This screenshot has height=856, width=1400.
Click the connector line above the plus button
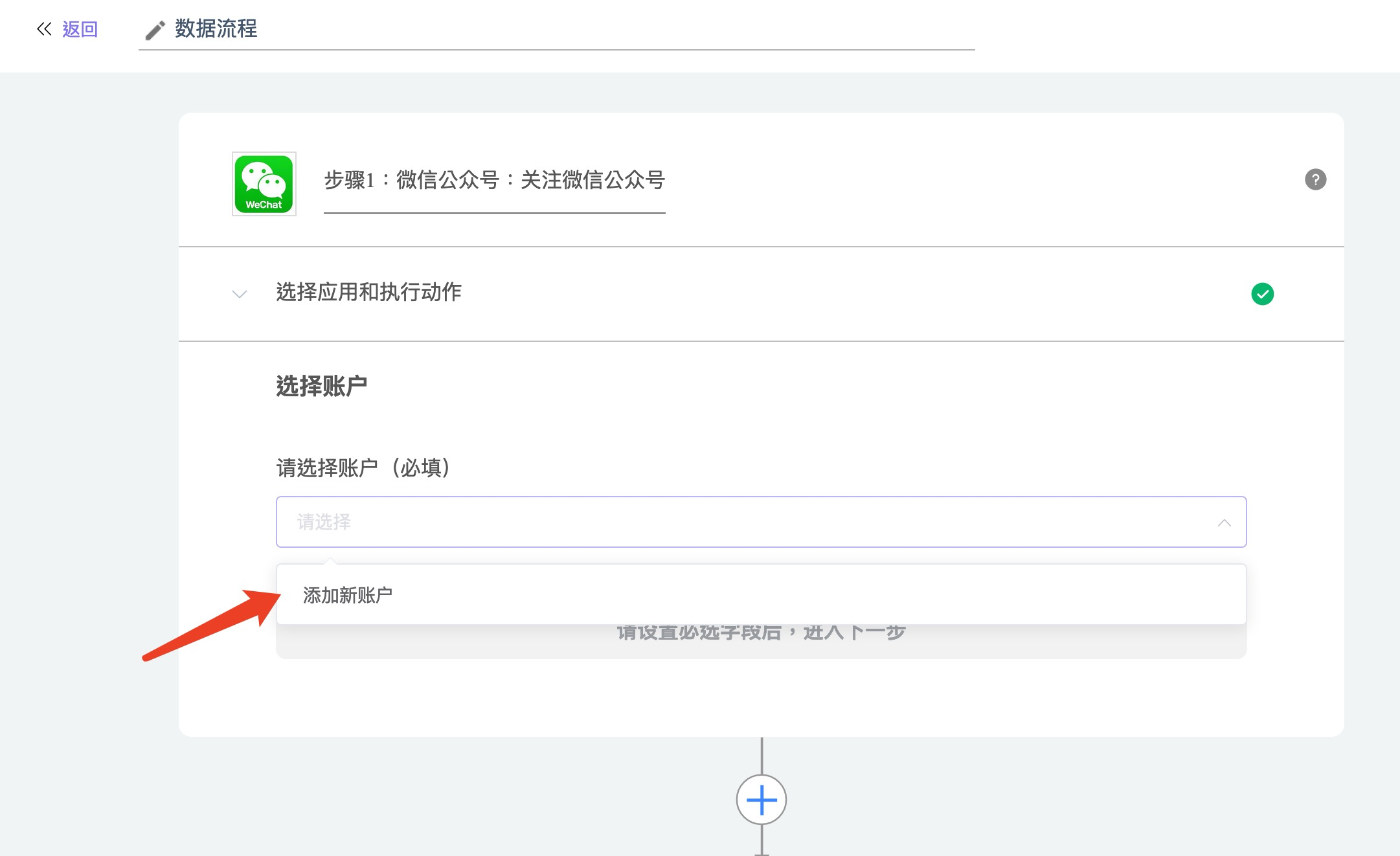pyautogui.click(x=762, y=755)
